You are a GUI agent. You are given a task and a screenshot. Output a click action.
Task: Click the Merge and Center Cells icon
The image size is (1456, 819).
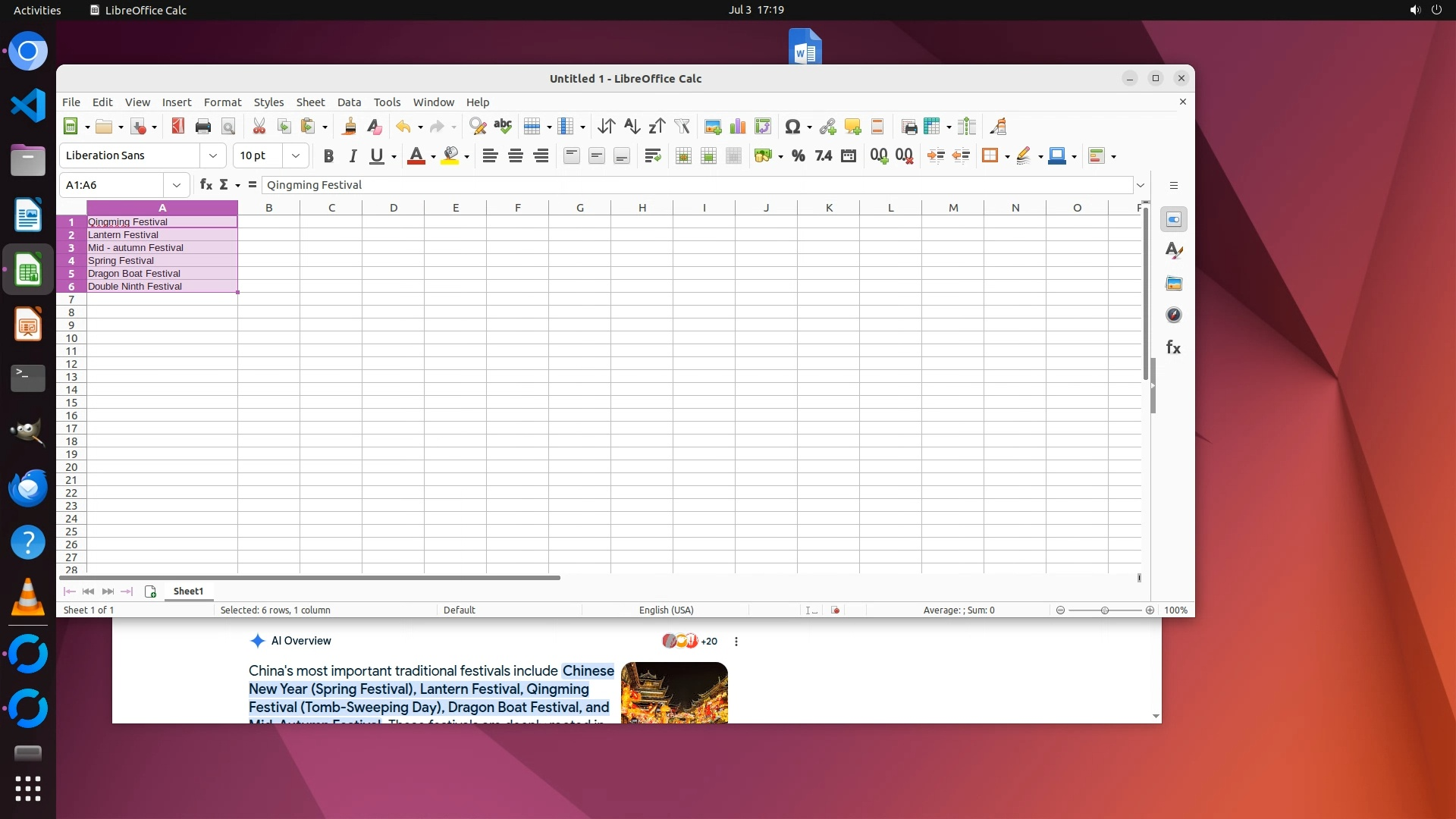pos(682,156)
